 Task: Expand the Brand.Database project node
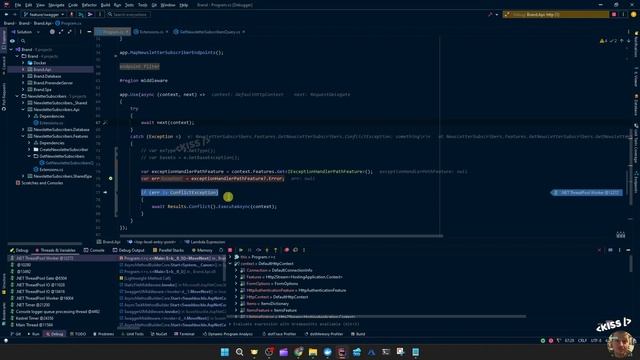click(x=23, y=76)
